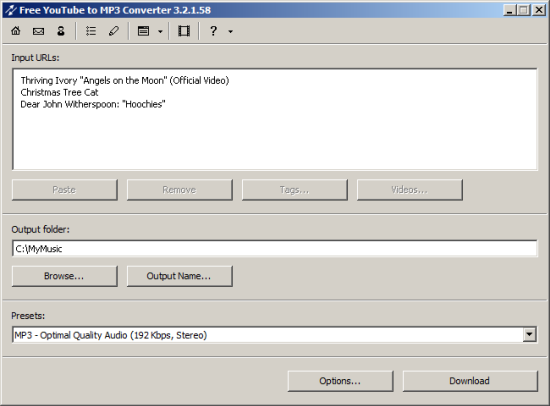The width and height of the screenshot is (550, 406).
Task: Open the list view toolbar icon
Action: tap(91, 31)
